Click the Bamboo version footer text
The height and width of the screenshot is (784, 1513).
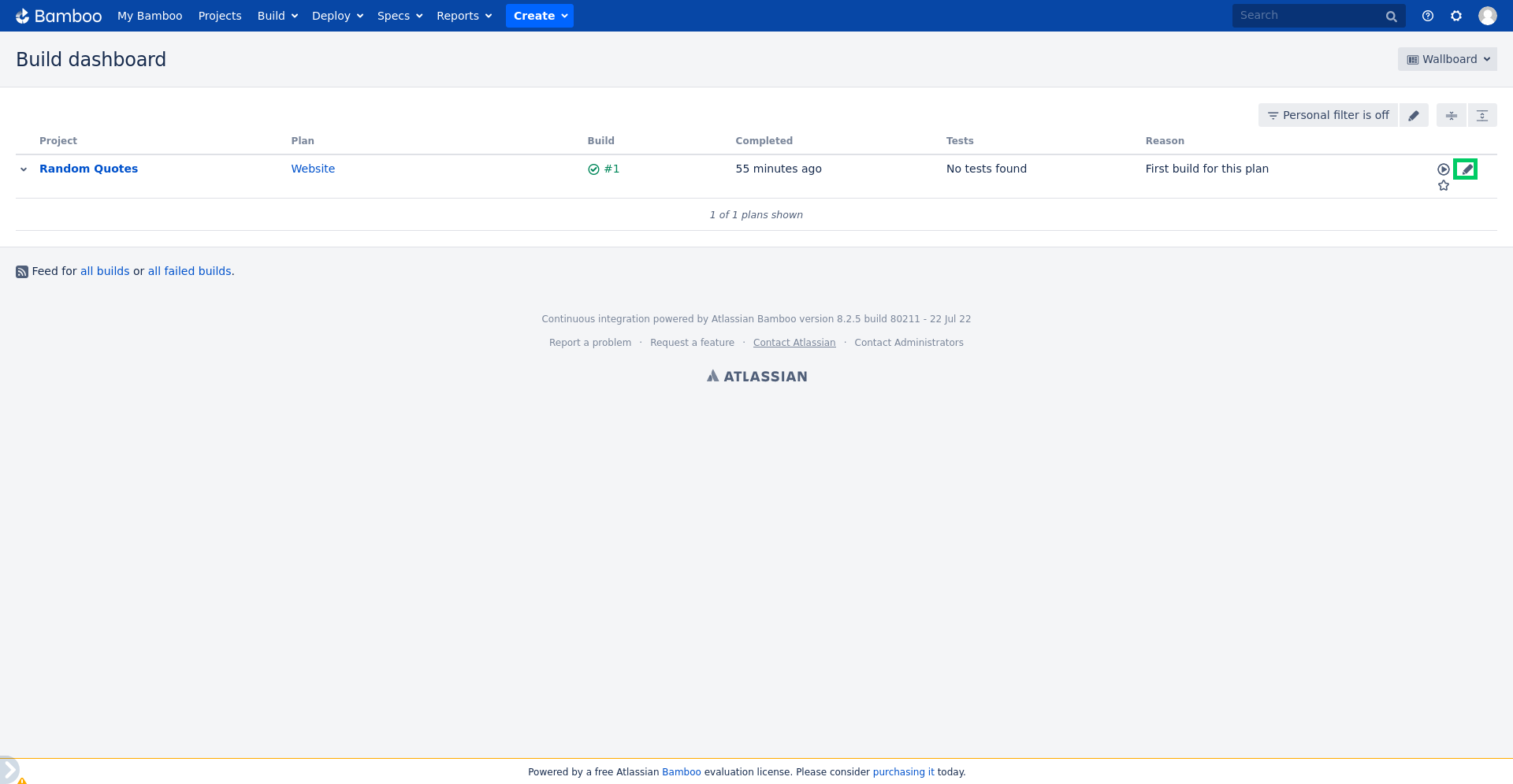point(756,319)
